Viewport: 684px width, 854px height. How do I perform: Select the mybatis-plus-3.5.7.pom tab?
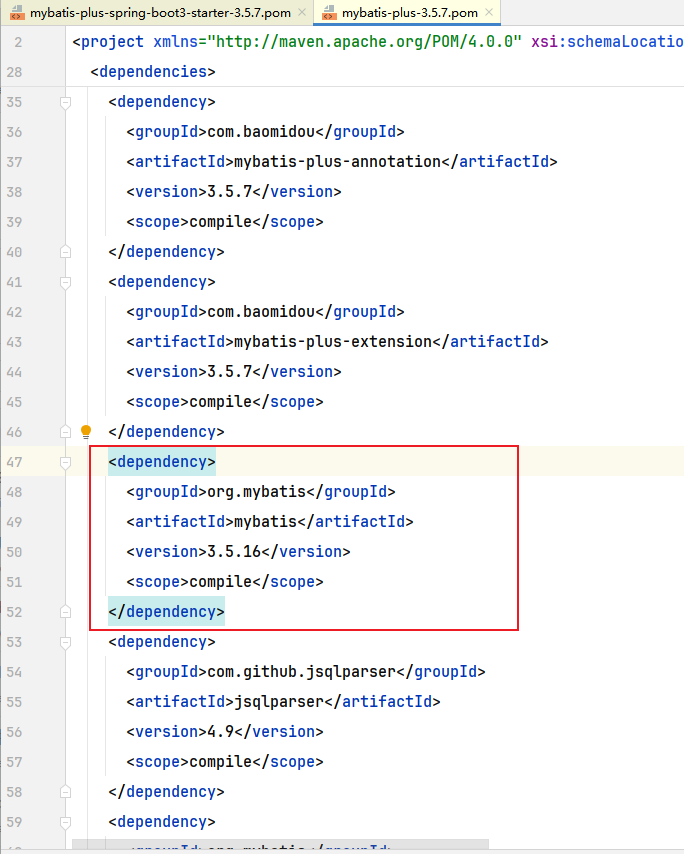pyautogui.click(x=410, y=13)
